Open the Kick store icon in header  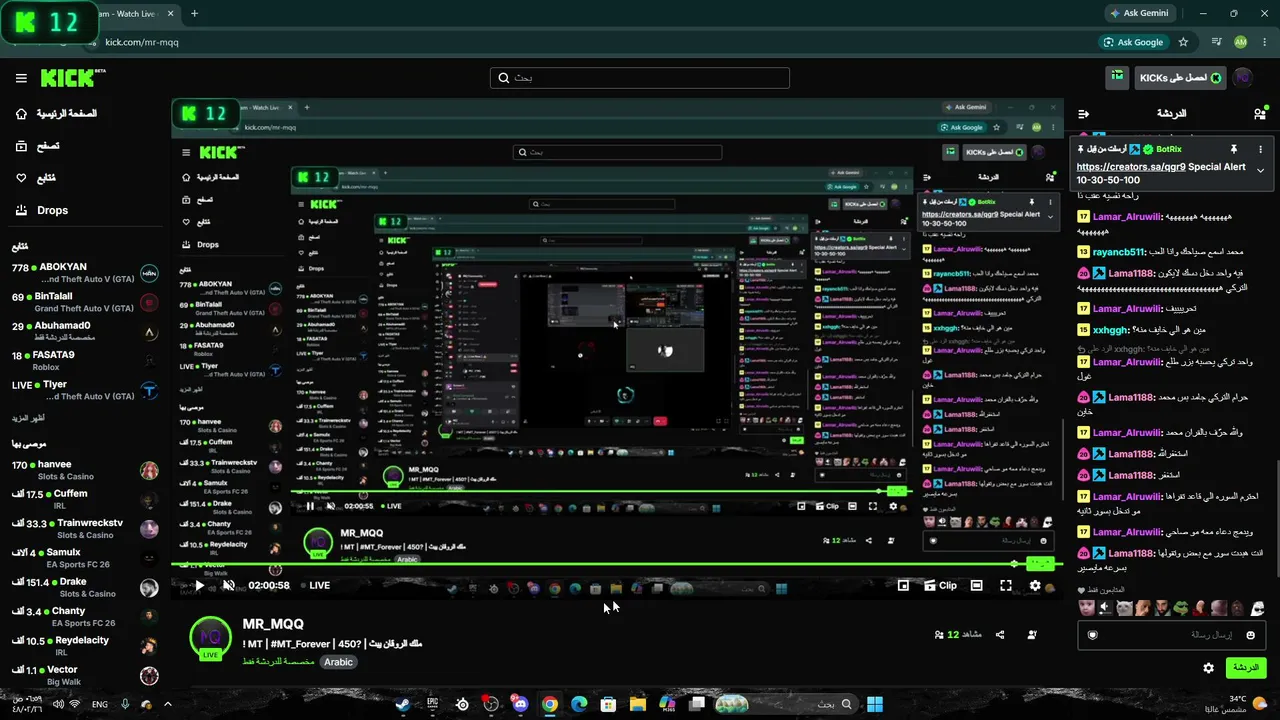(1117, 77)
